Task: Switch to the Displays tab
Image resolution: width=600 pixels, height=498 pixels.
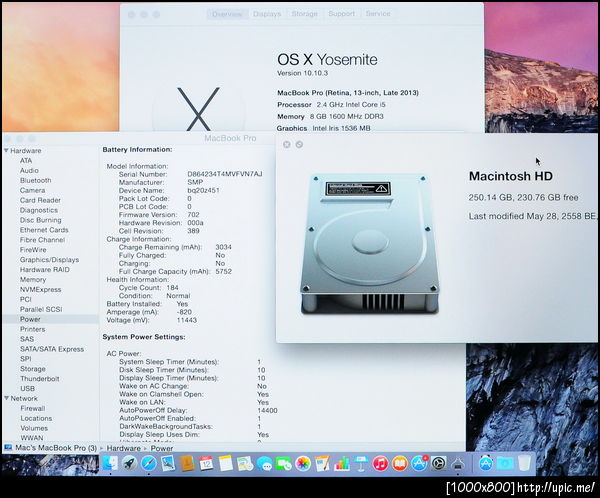Action: click(x=267, y=14)
